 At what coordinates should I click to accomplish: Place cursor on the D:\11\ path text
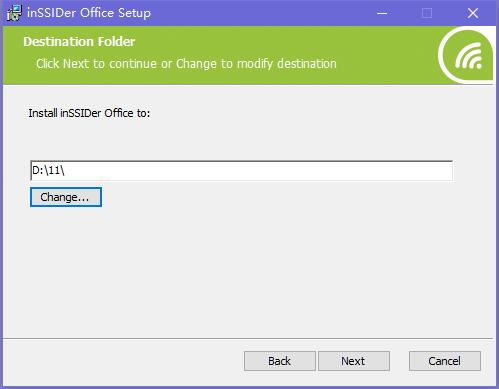48,171
